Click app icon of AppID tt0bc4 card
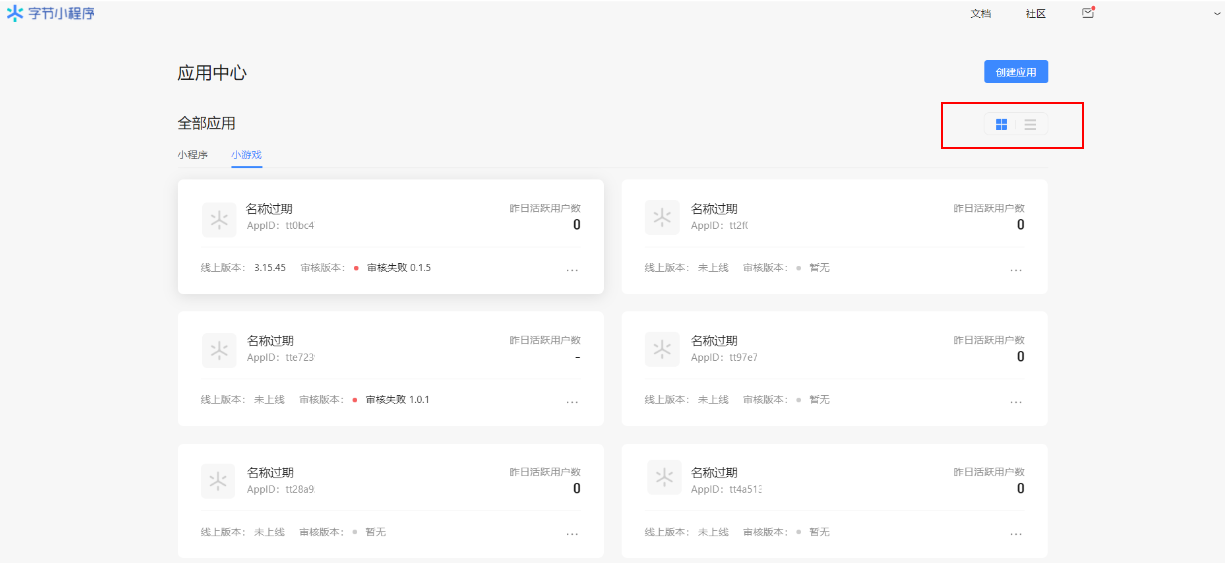The image size is (1225, 563). [x=219, y=220]
